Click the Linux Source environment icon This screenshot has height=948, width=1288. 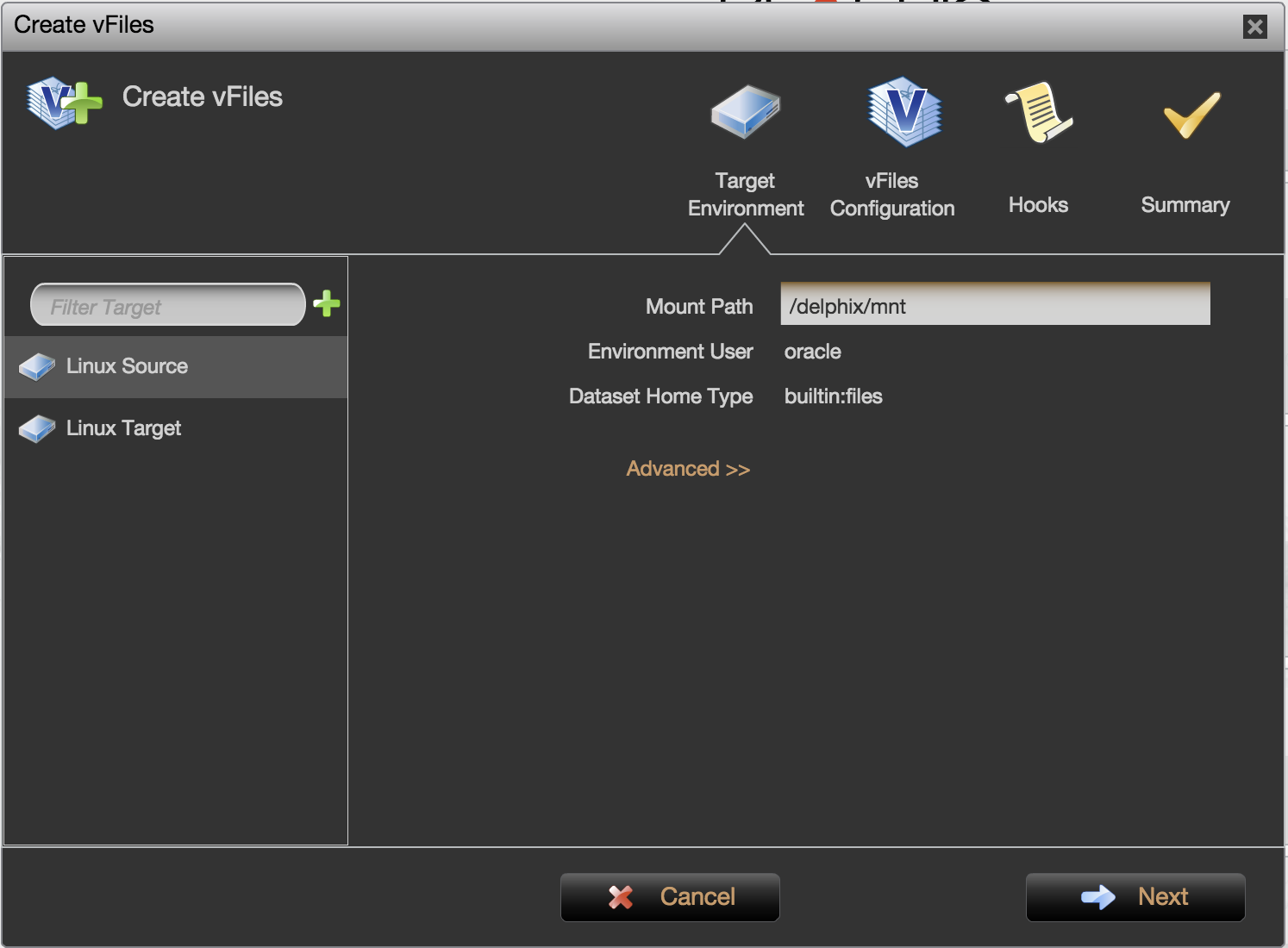[x=37, y=367]
